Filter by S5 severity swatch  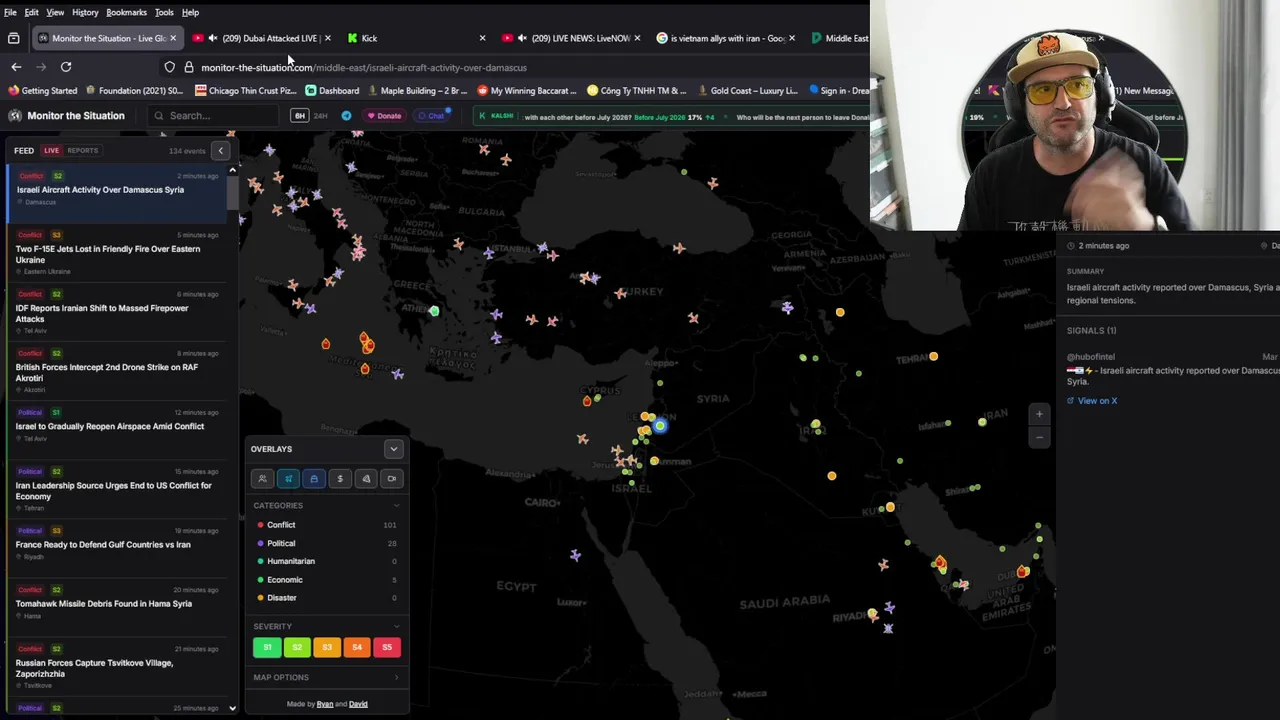(x=387, y=647)
